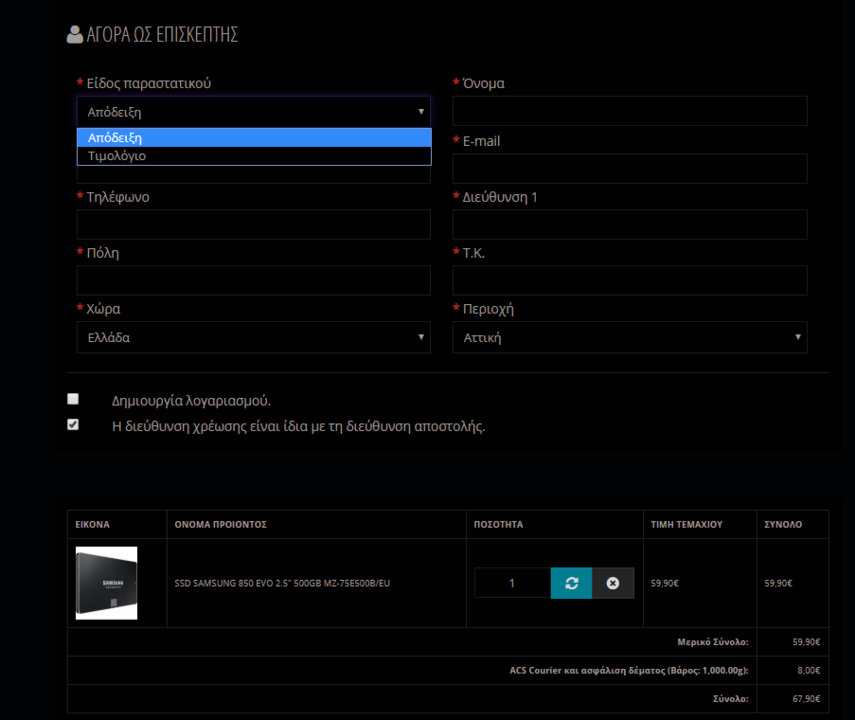Focus the E-mail input field
Viewport: 855px width, 720px height.
(629, 169)
